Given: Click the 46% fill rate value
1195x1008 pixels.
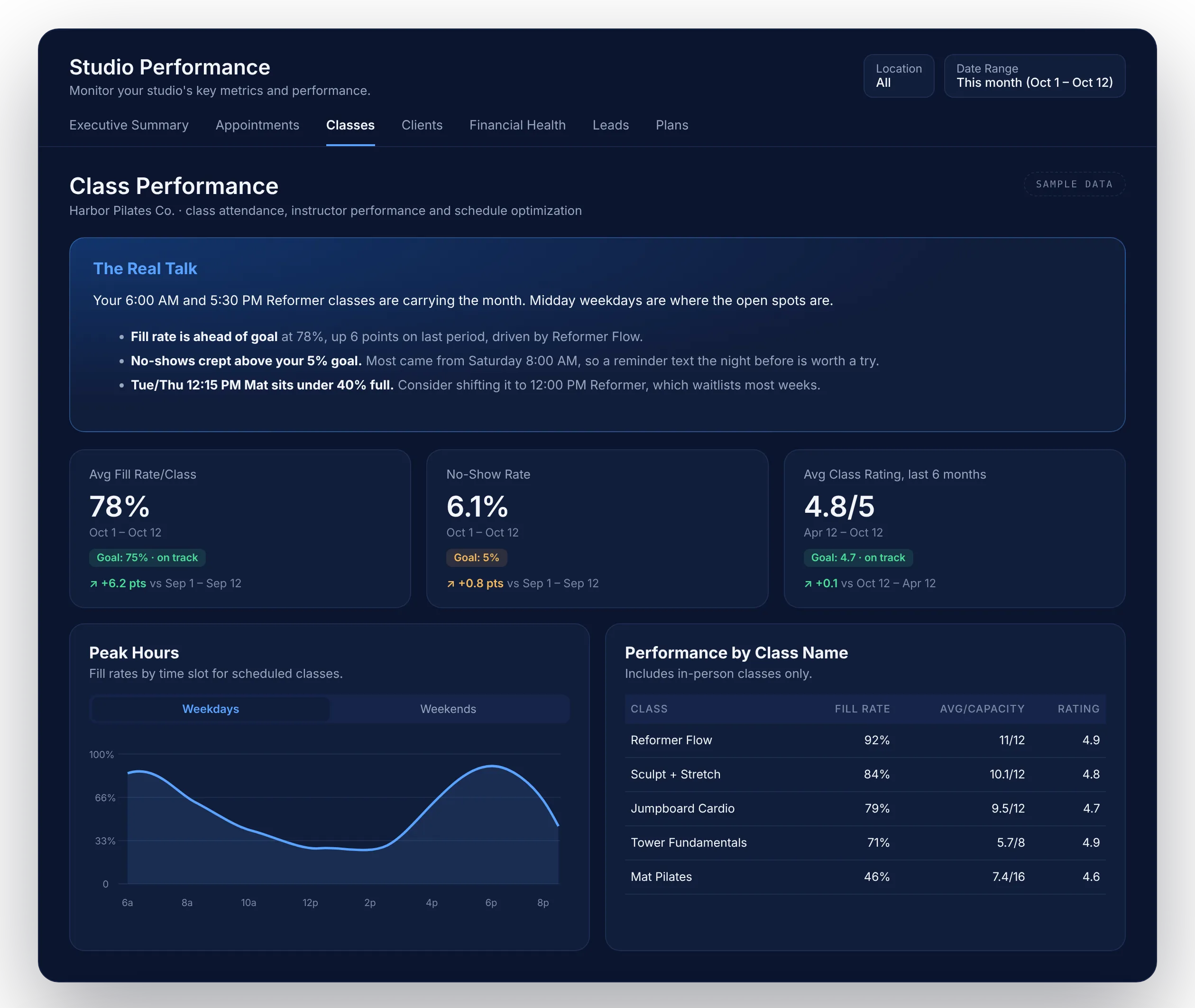Looking at the screenshot, I should 877,877.
